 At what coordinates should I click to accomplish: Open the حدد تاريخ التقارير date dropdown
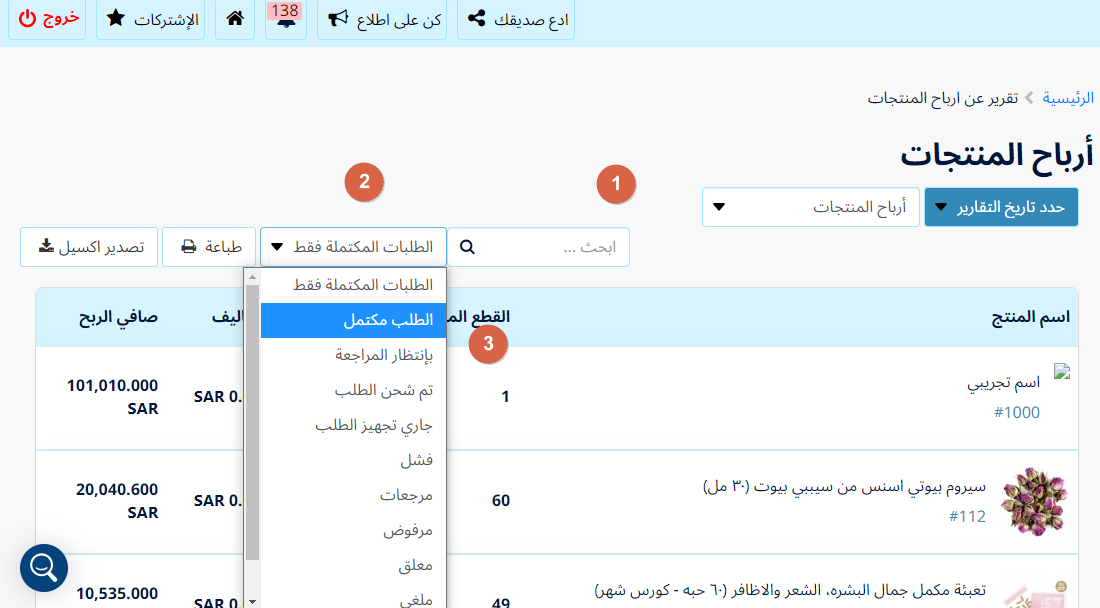[x=1001, y=207]
